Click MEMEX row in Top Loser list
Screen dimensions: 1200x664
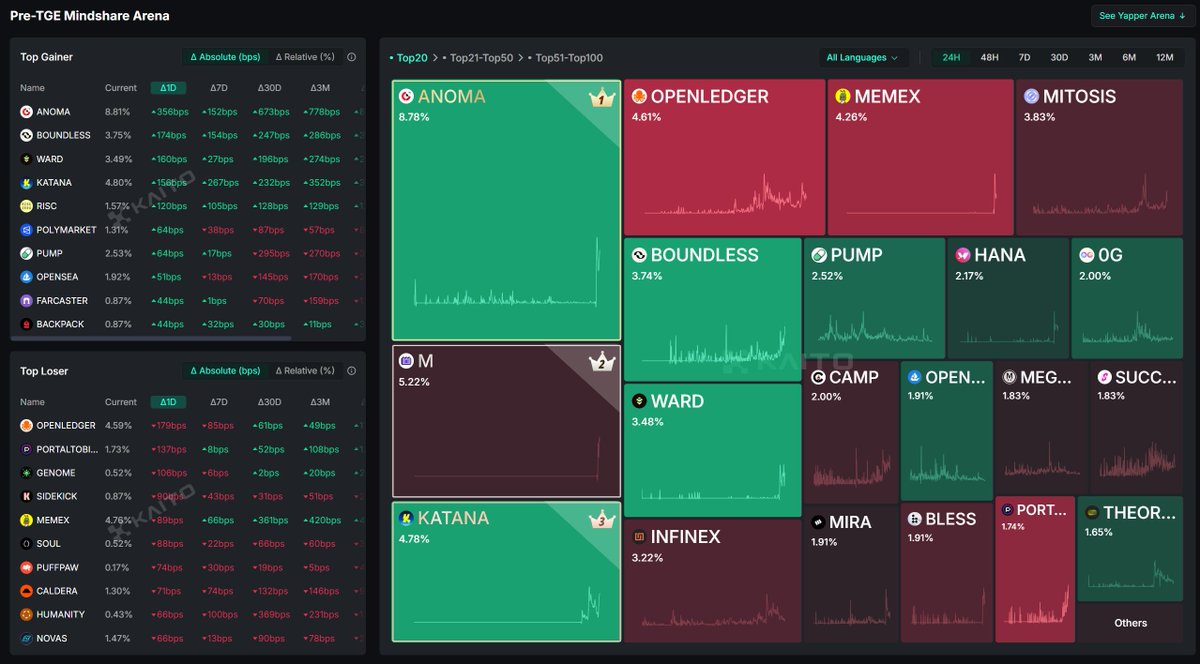pos(188,520)
